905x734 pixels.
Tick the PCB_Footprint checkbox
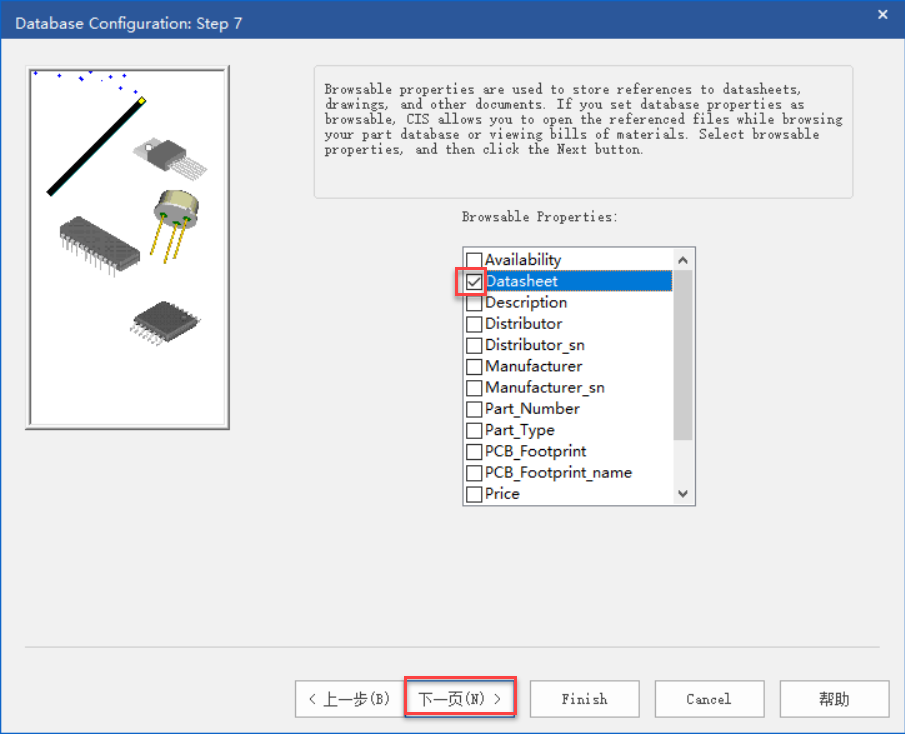point(474,452)
